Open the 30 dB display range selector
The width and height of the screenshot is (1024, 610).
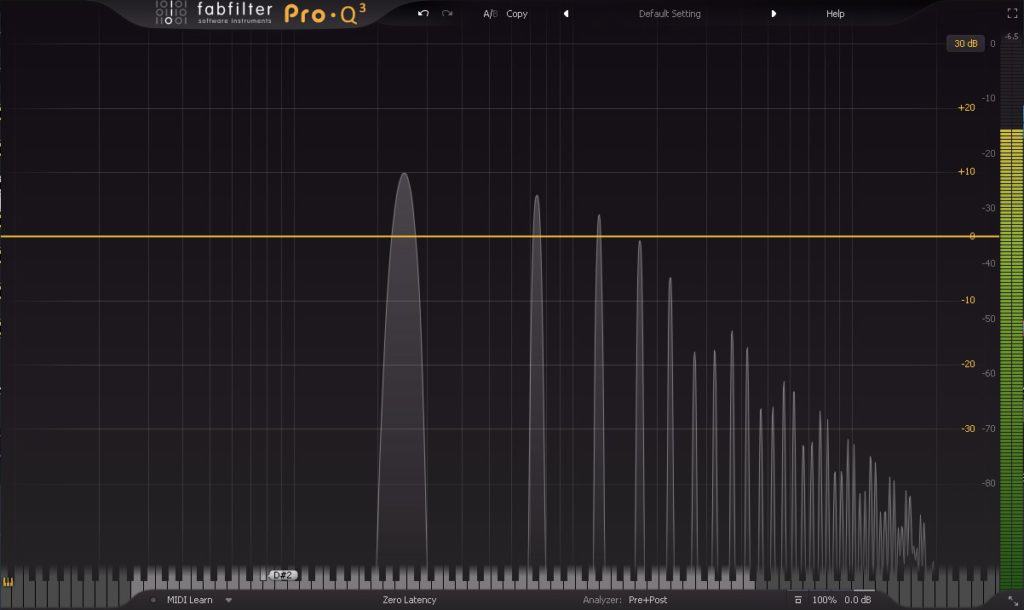tap(965, 43)
